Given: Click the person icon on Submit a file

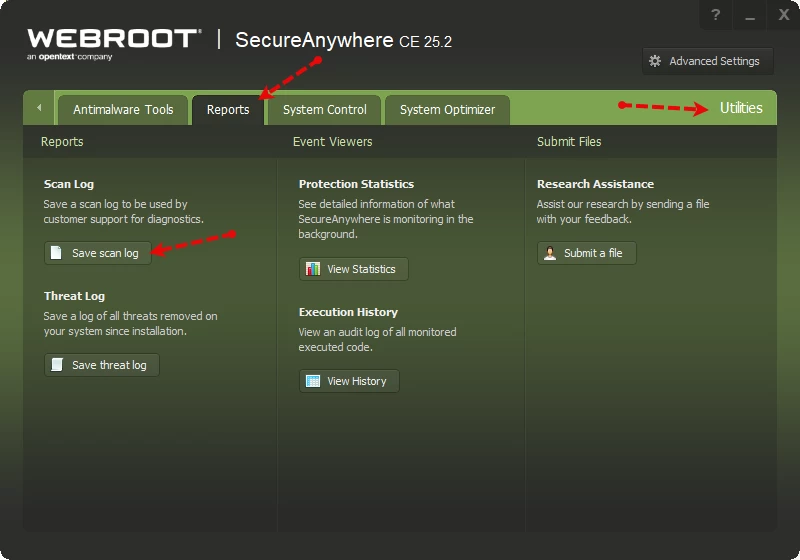Looking at the screenshot, I should tap(550, 253).
